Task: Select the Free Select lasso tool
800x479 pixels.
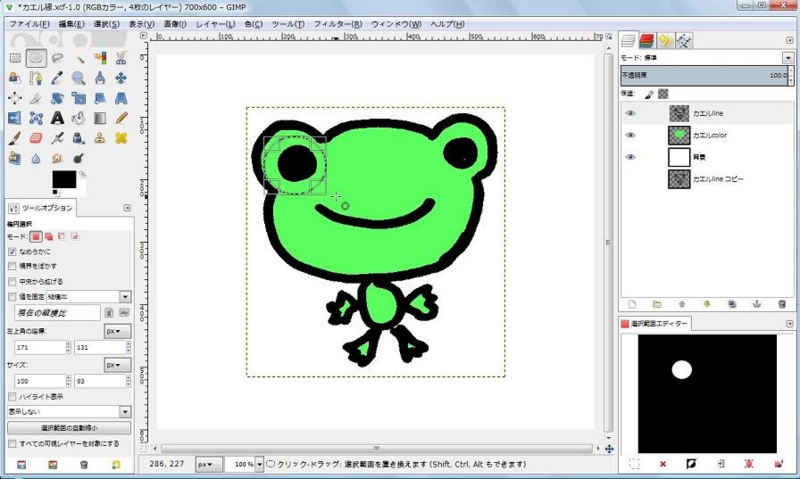Action: [57, 58]
